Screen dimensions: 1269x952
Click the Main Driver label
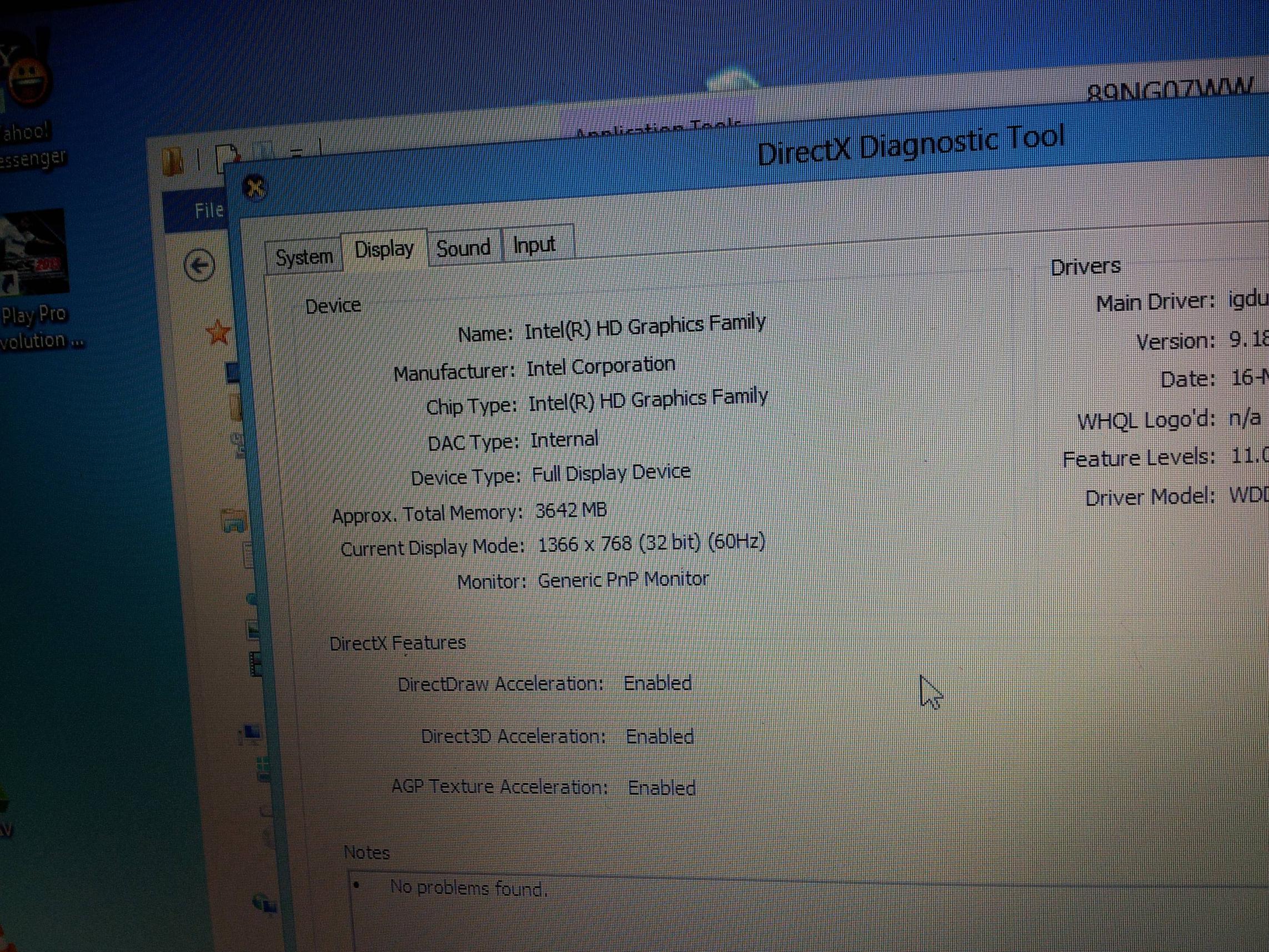[1155, 303]
